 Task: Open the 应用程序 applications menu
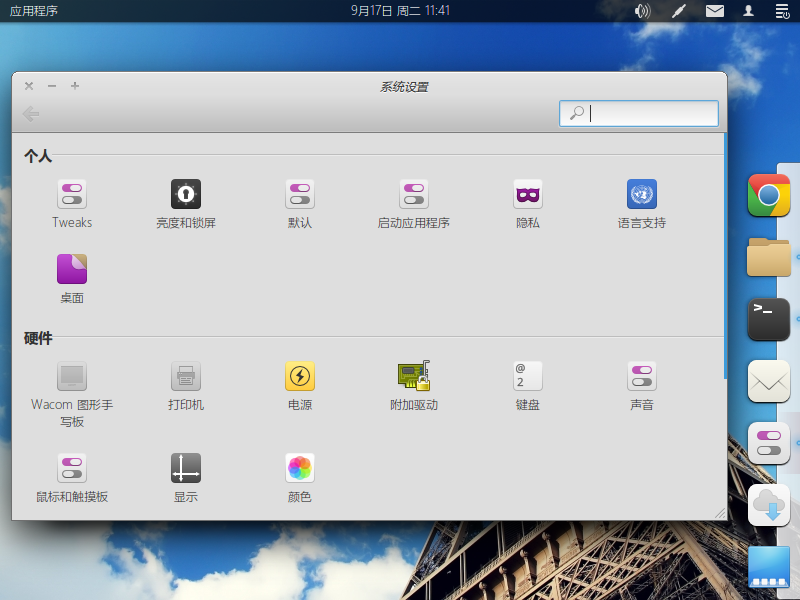(x=34, y=11)
